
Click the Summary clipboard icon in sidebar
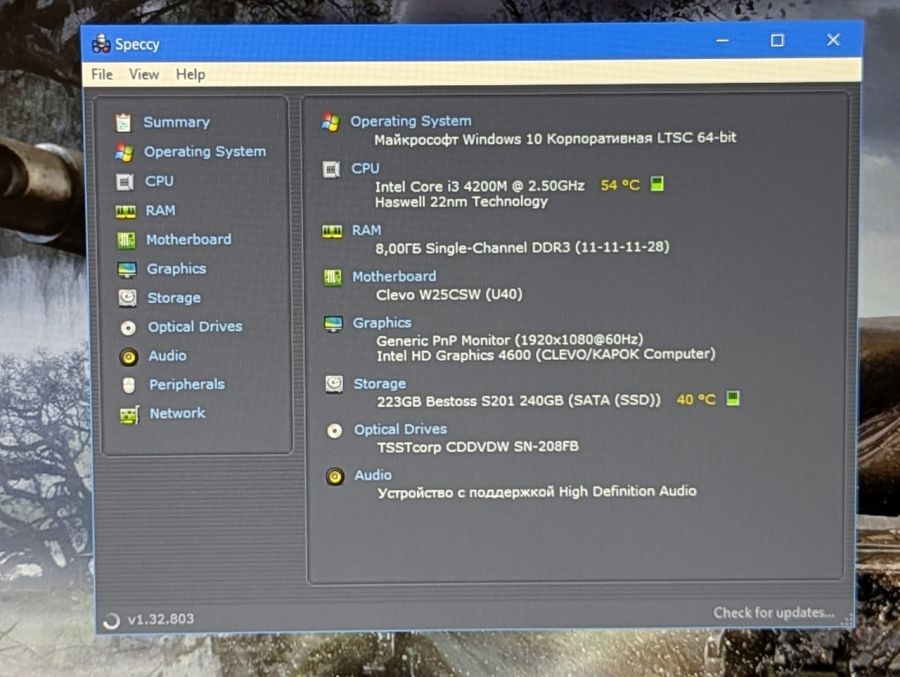pos(123,122)
